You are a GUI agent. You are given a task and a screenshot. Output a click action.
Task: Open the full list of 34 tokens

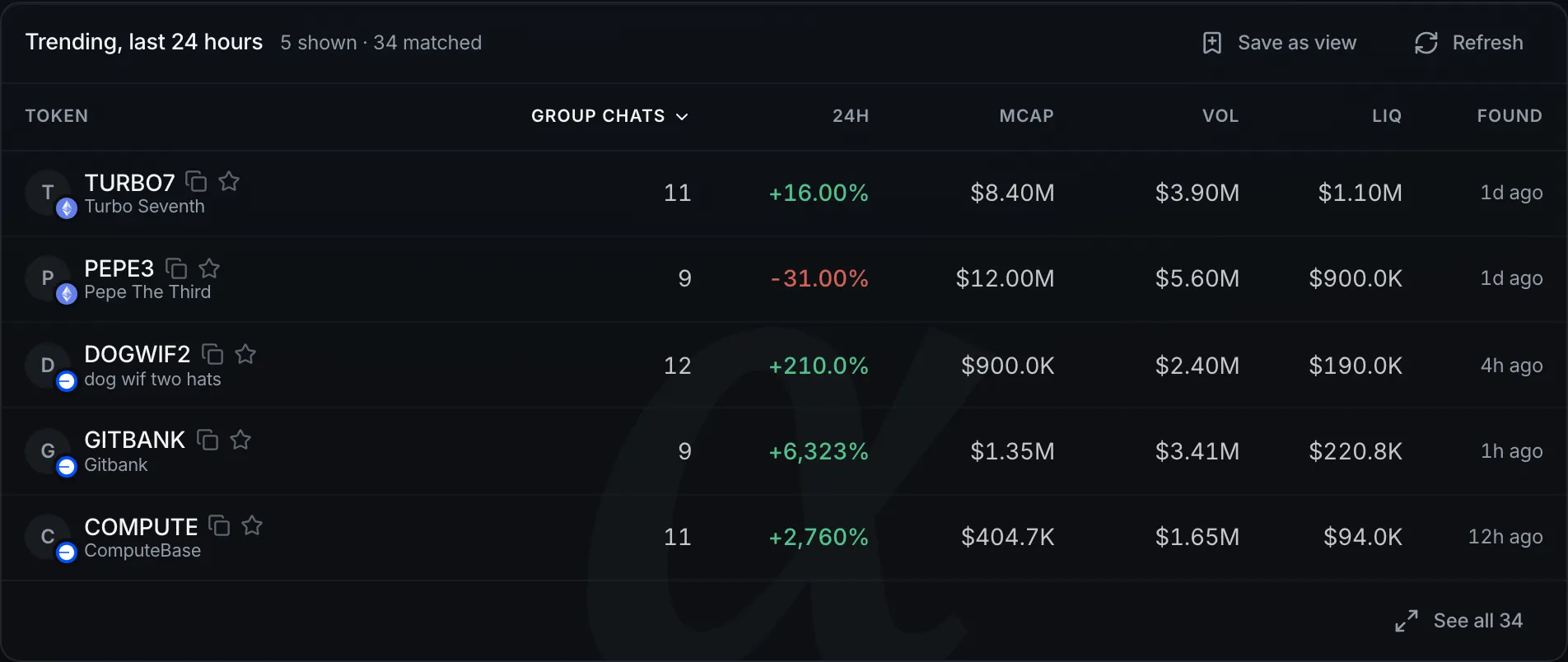click(1458, 621)
